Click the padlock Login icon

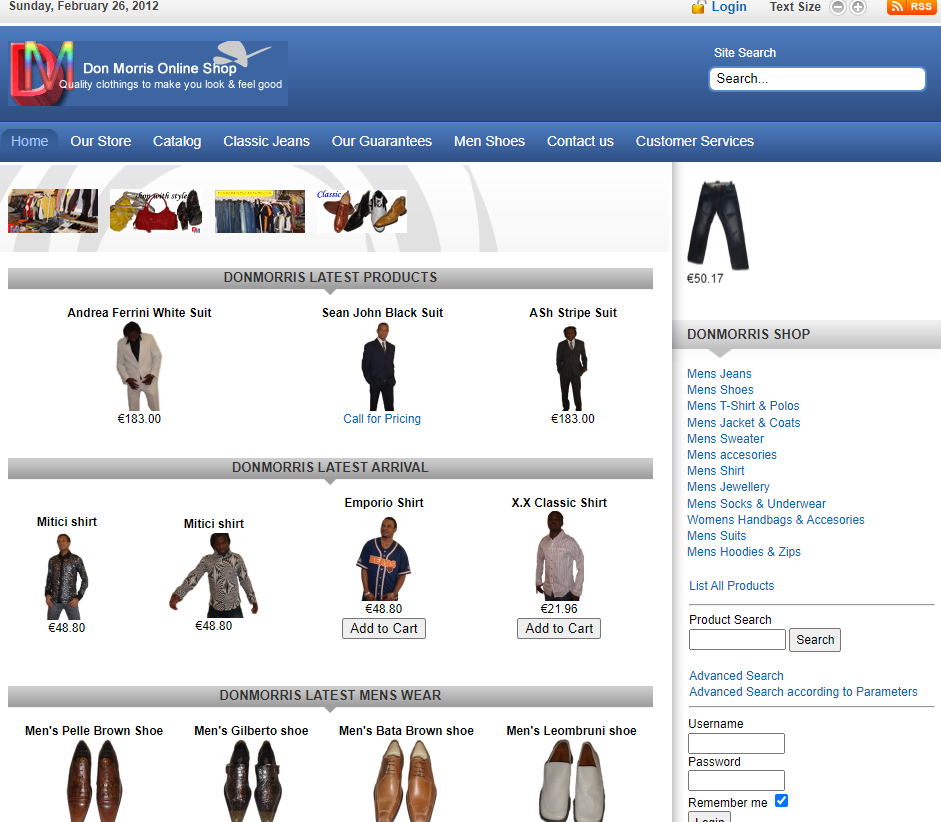point(699,7)
